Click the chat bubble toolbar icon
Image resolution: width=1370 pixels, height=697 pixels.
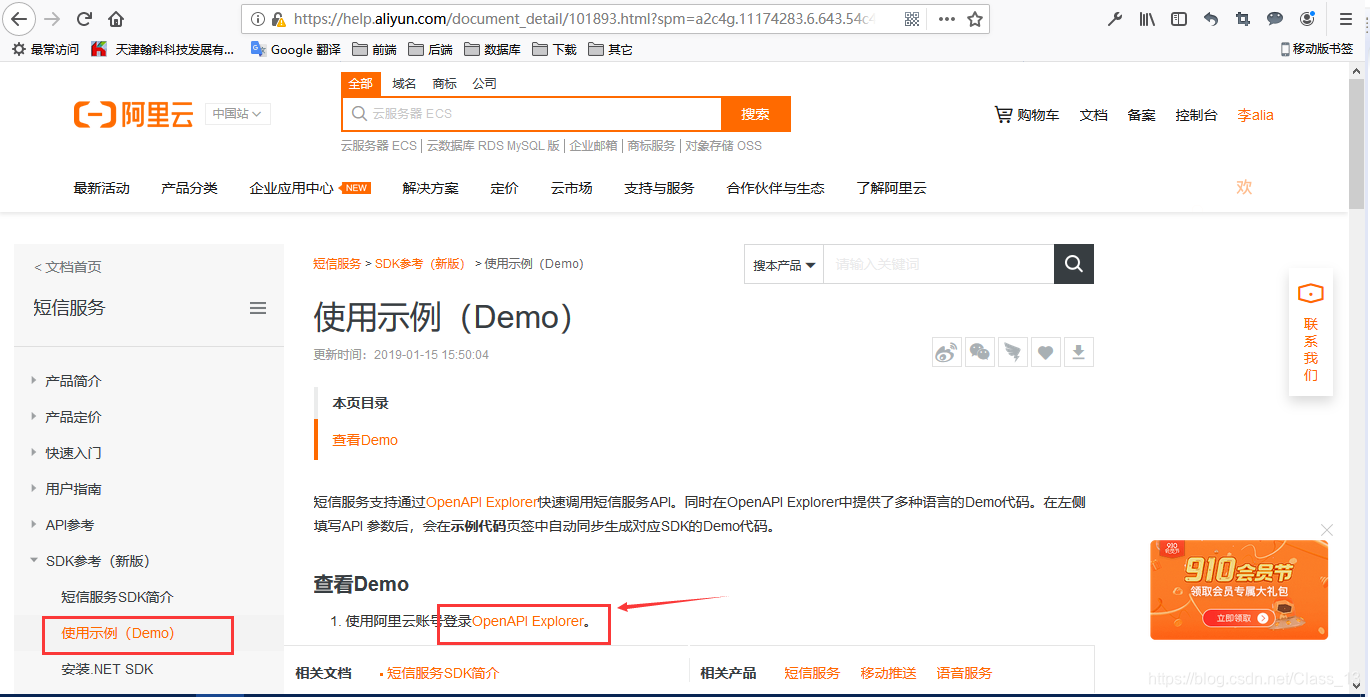pos(1275,19)
